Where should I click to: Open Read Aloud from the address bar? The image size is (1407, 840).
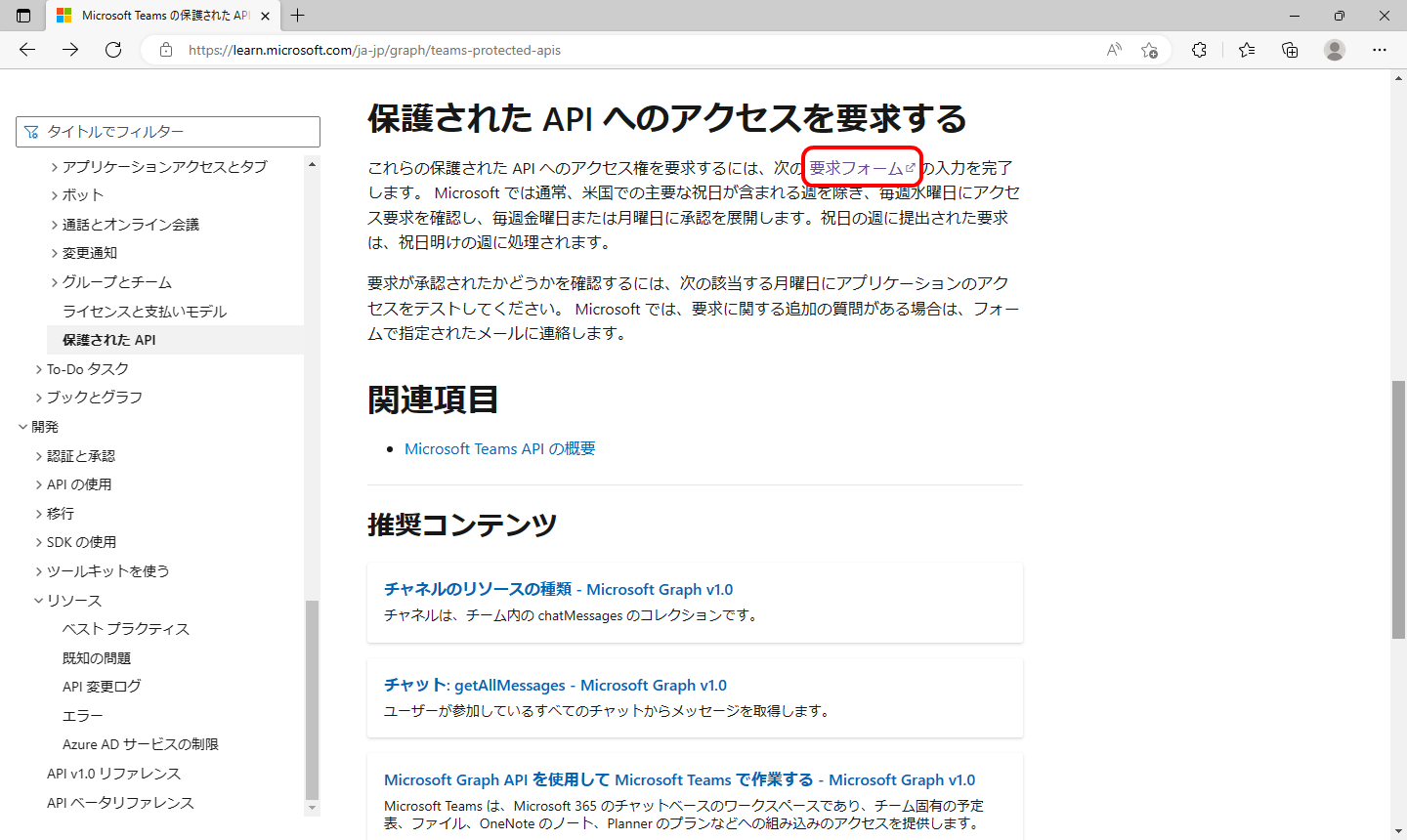click(1114, 50)
